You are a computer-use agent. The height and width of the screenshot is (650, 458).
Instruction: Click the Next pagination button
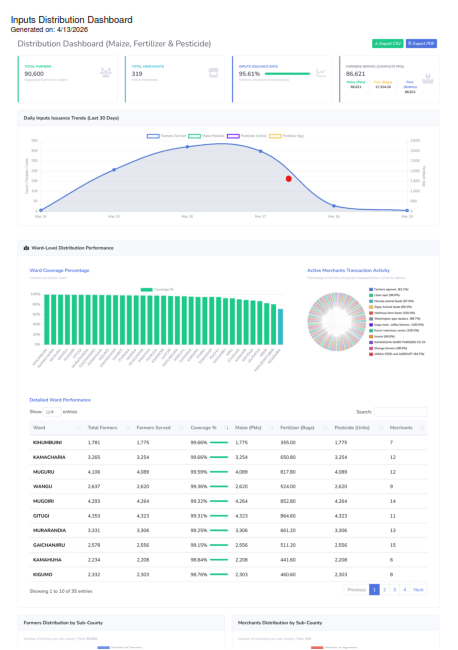[418, 589]
